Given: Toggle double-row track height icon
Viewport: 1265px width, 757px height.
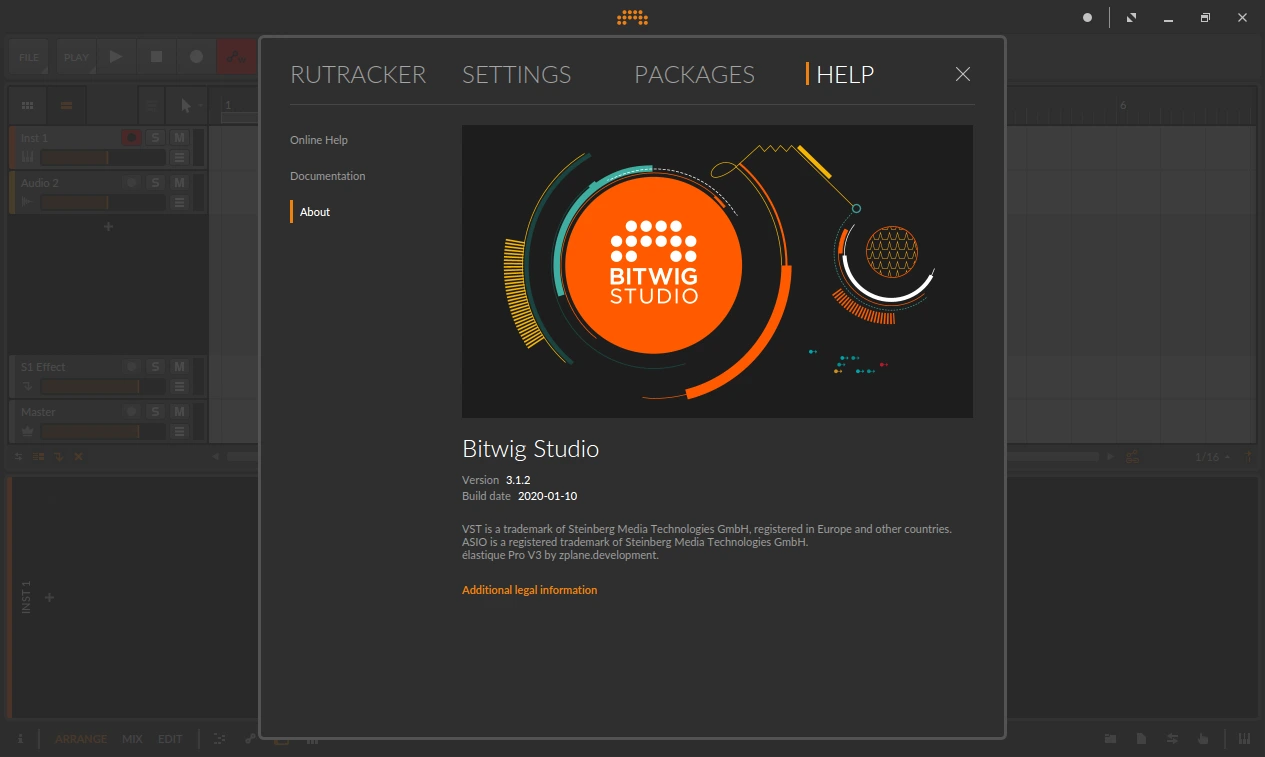Looking at the screenshot, I should [39, 456].
